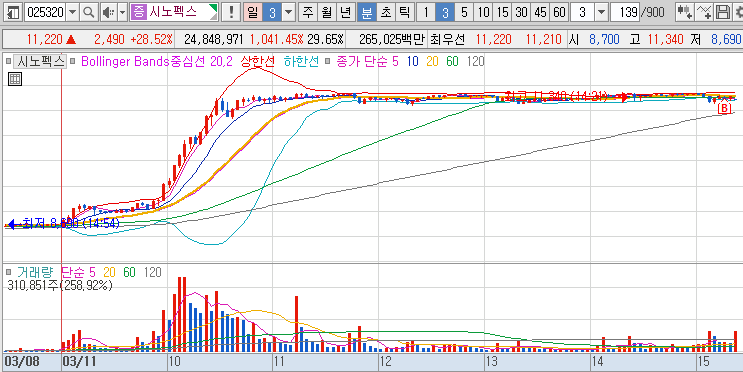
Task: Click the purple 증 badge before 시노펙스
Action: pyautogui.click(x=139, y=12)
